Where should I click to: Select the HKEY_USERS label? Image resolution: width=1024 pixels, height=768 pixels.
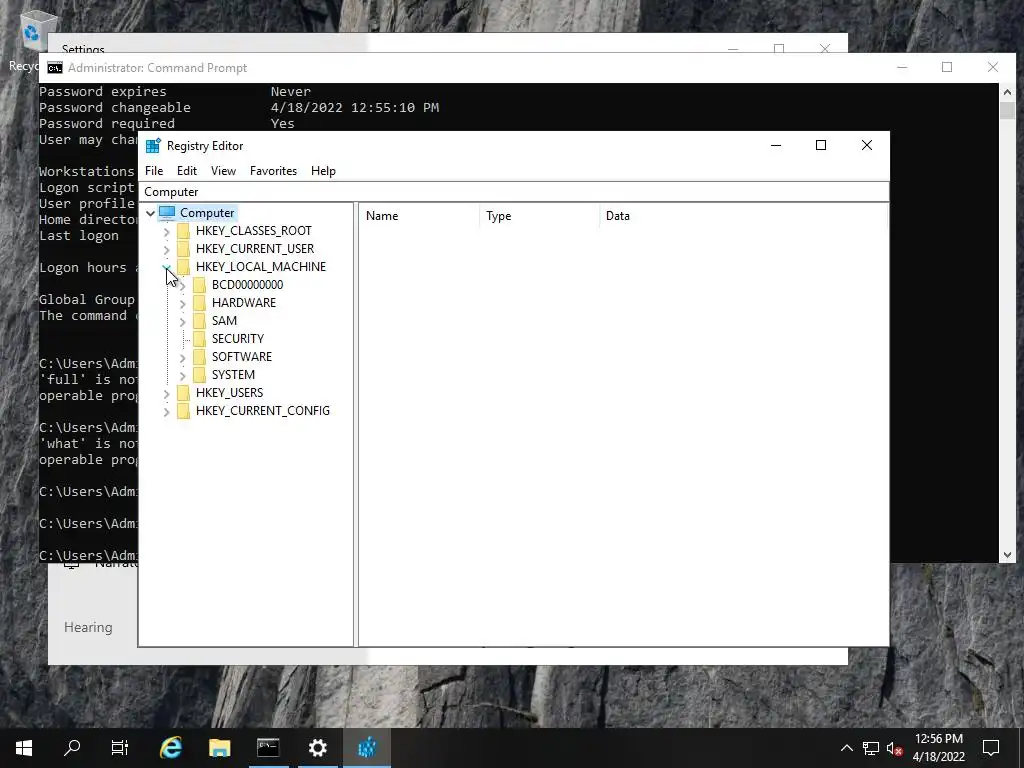click(229, 392)
